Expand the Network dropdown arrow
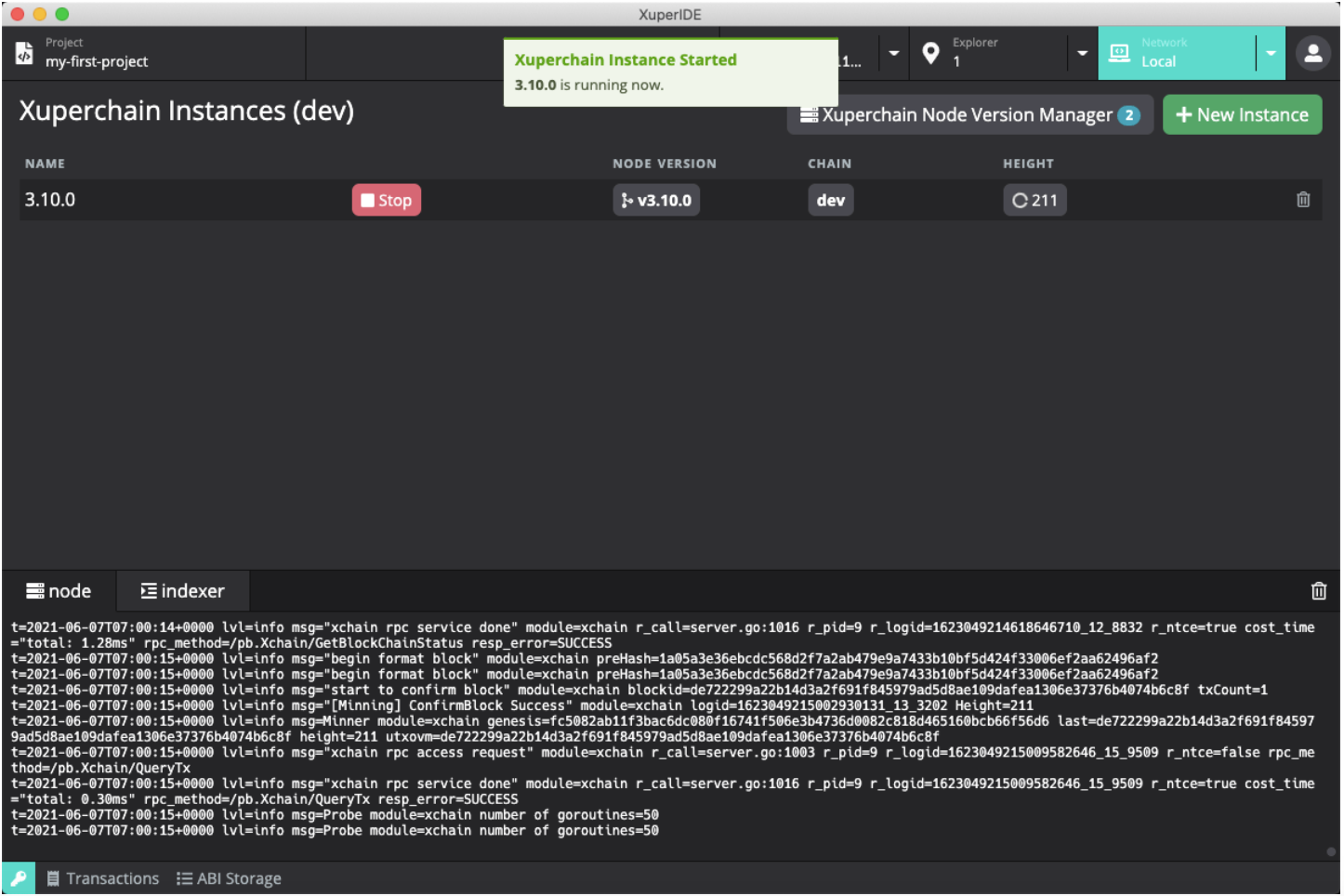This screenshot has width=1344, height=896. (1271, 53)
